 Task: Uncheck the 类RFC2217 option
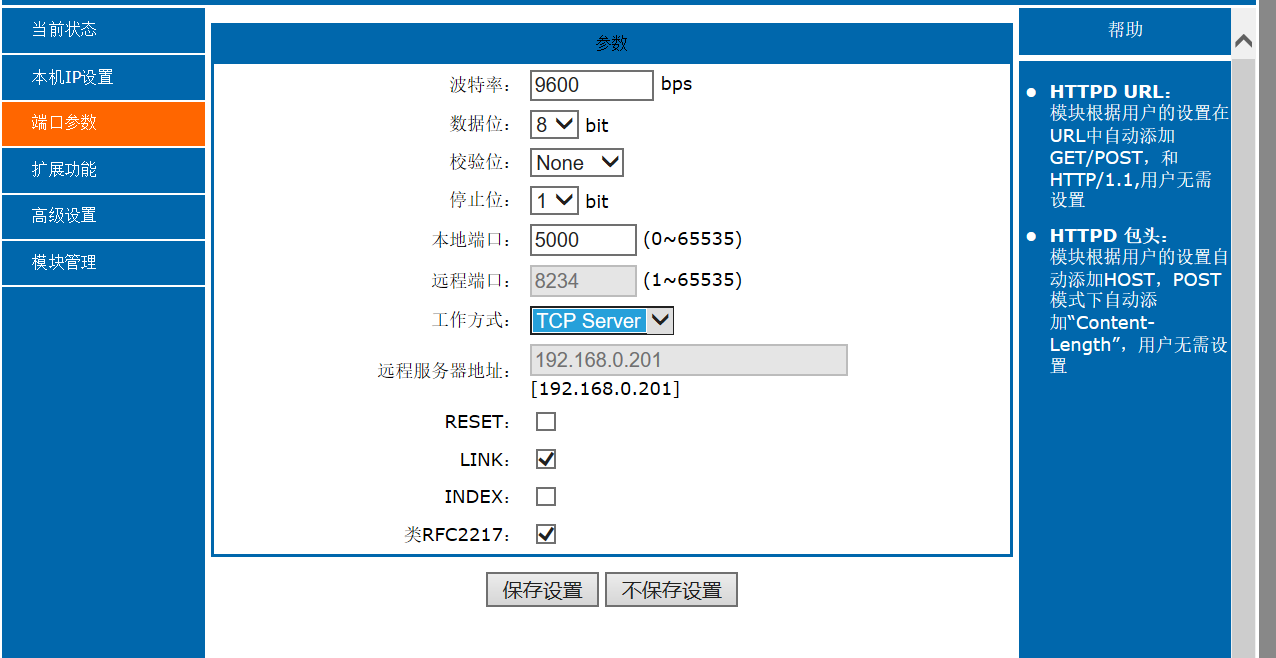pyautogui.click(x=545, y=533)
